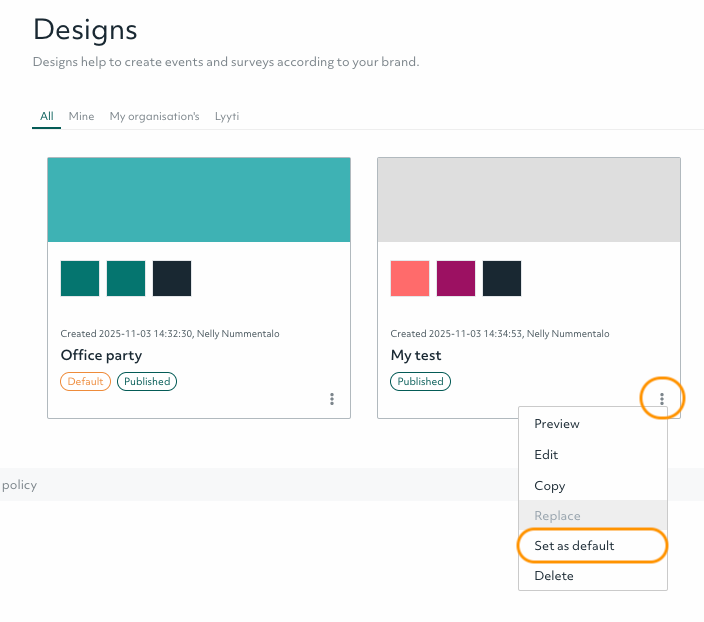Click dark navy swatch on Office party

[172, 279]
